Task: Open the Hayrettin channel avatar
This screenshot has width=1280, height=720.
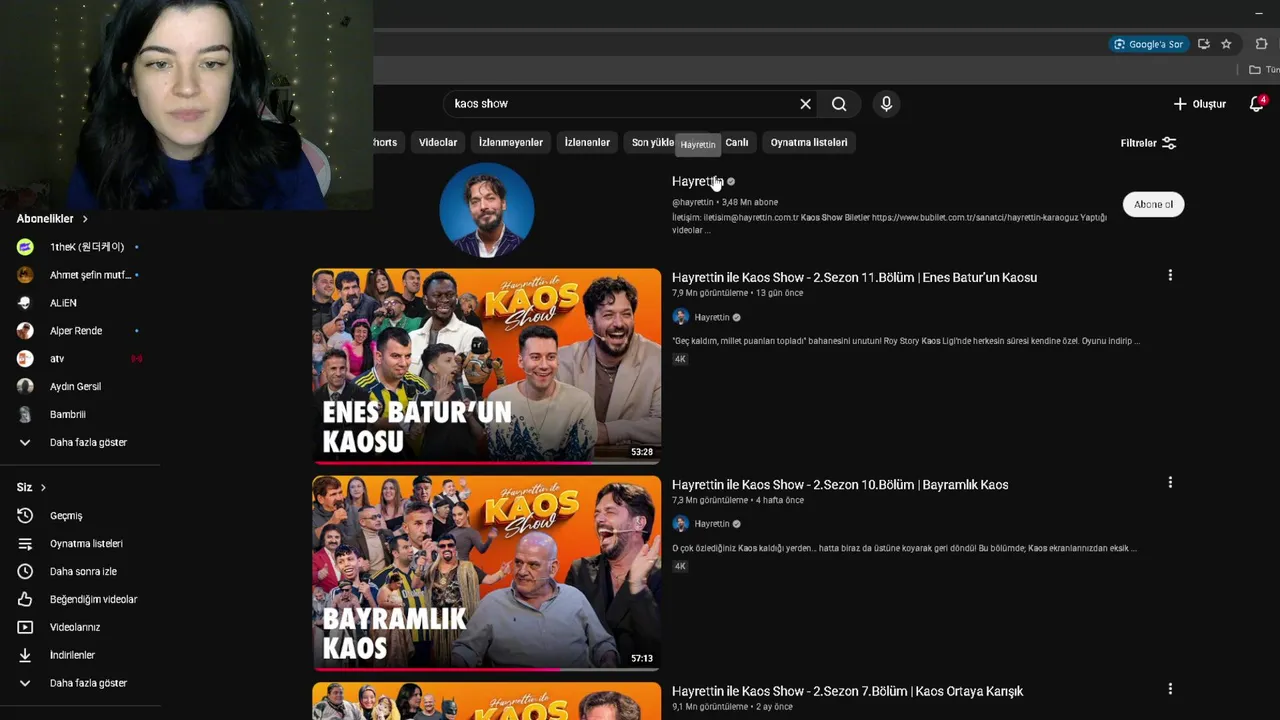Action: (x=487, y=210)
